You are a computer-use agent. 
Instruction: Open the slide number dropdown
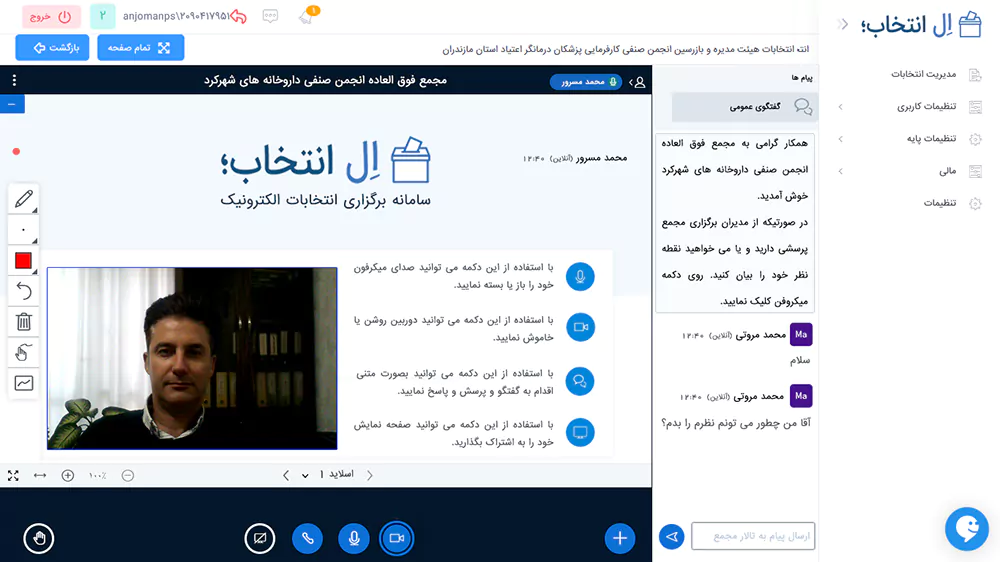coord(305,475)
